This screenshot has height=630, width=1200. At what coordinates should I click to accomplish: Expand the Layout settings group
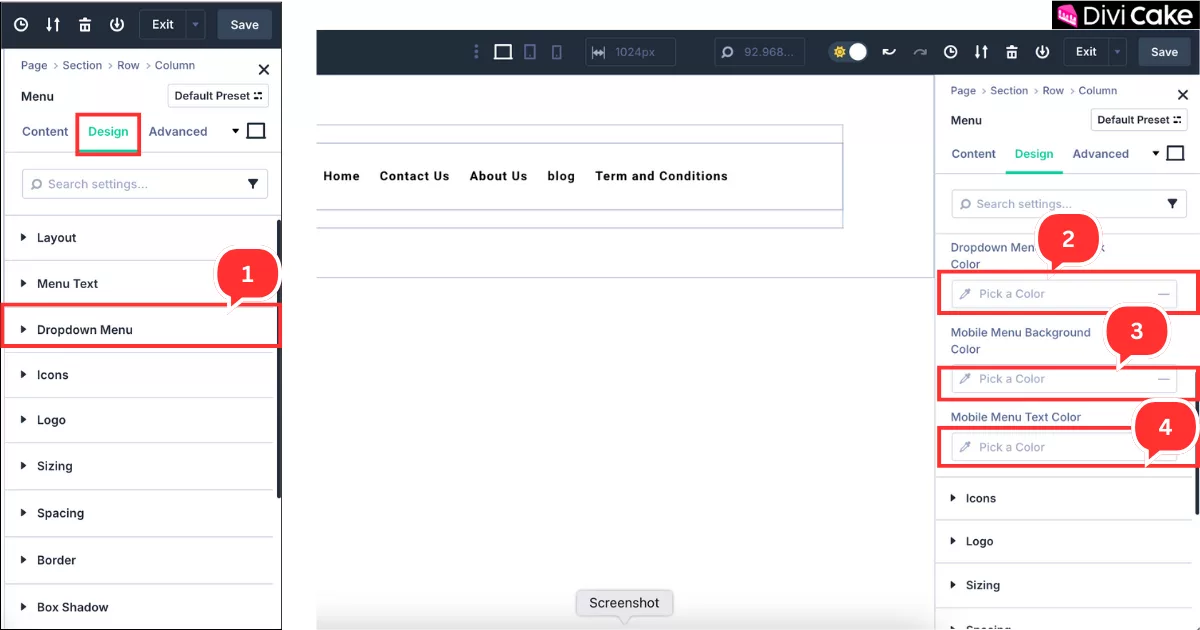pyautogui.click(x=139, y=238)
